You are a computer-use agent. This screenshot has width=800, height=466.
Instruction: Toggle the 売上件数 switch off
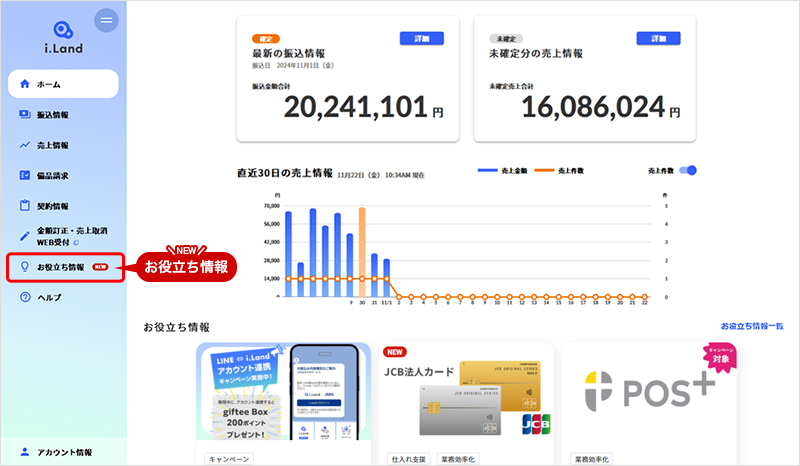coord(688,170)
